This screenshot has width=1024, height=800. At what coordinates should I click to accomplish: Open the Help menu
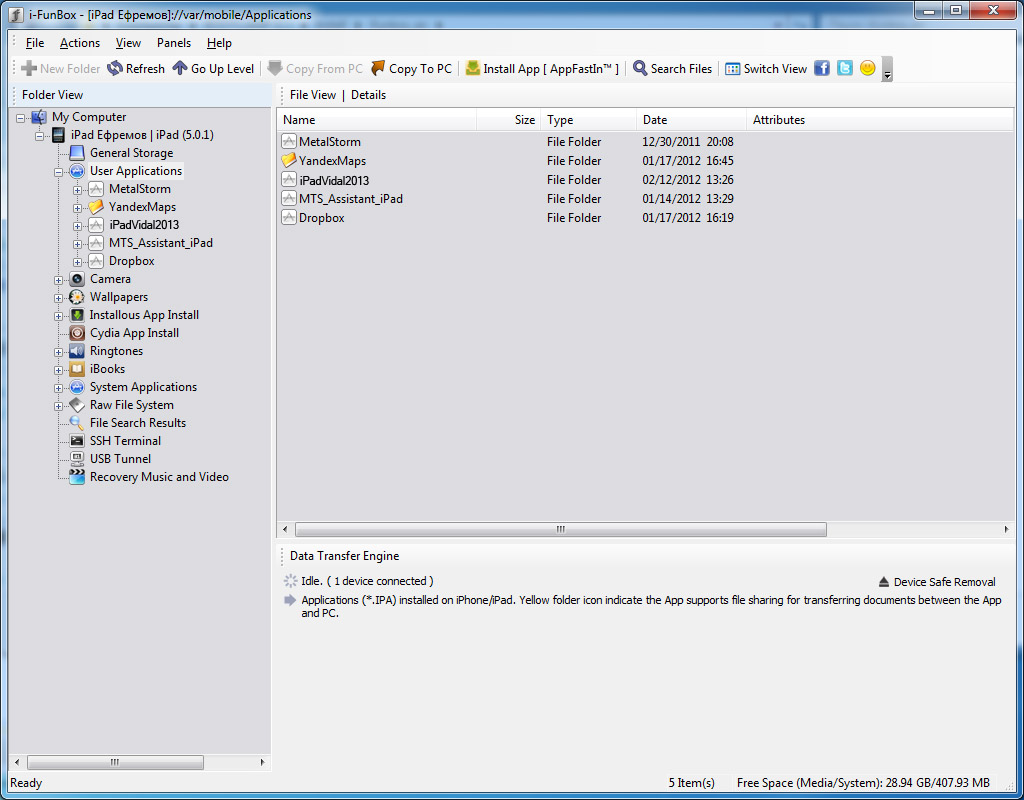pos(219,43)
